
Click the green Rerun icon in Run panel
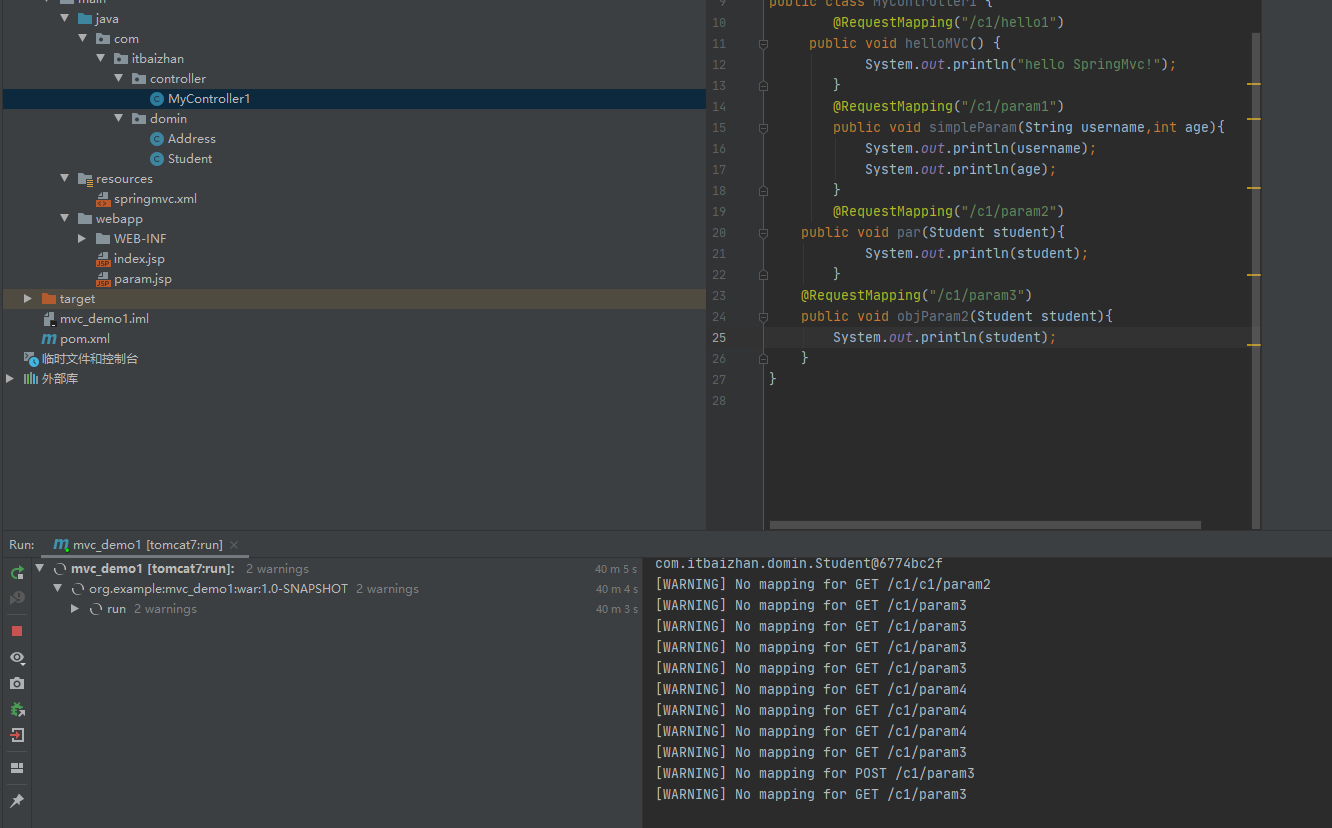[x=17, y=573]
